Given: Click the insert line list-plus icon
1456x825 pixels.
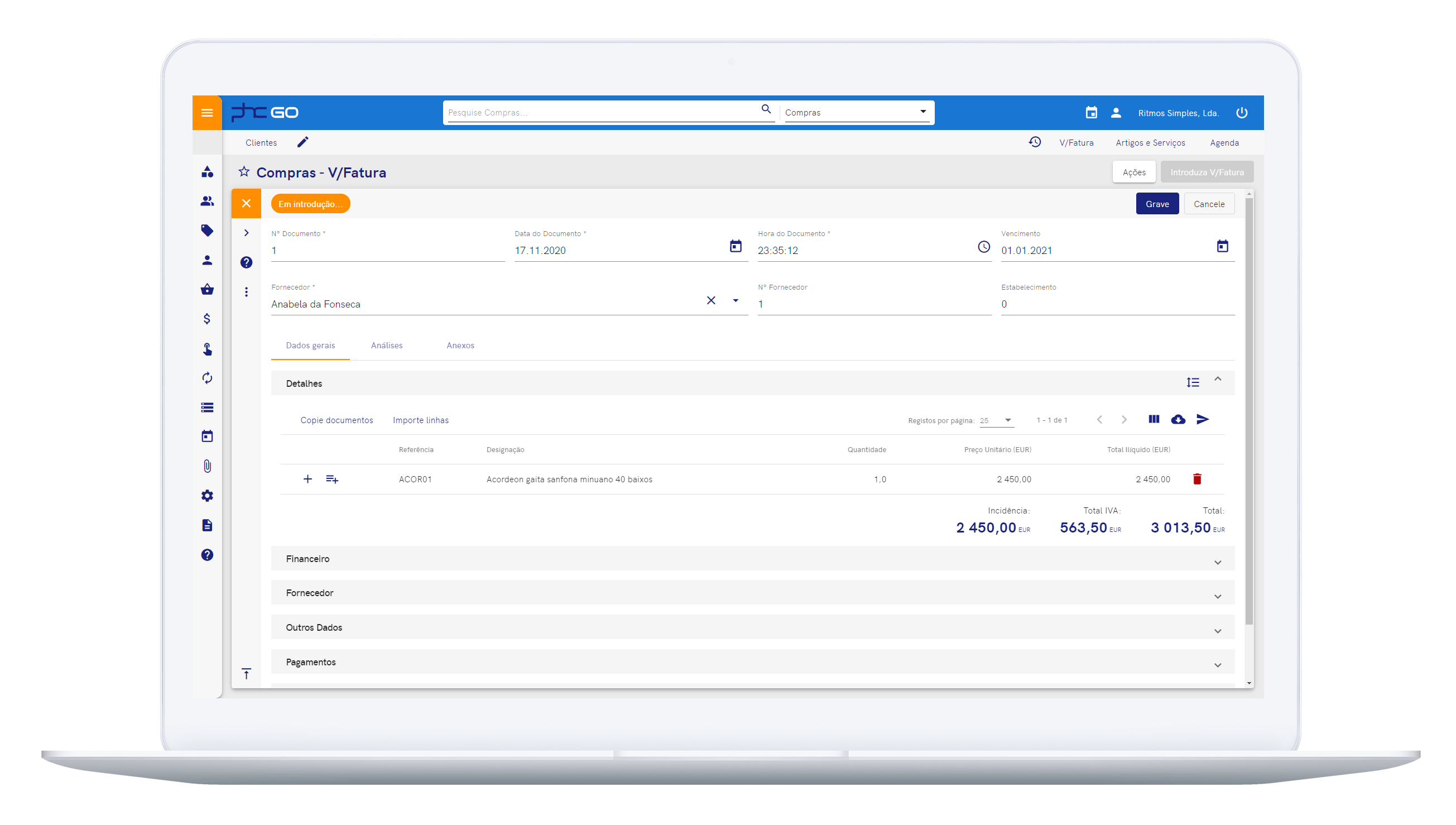Looking at the screenshot, I should pyautogui.click(x=332, y=479).
